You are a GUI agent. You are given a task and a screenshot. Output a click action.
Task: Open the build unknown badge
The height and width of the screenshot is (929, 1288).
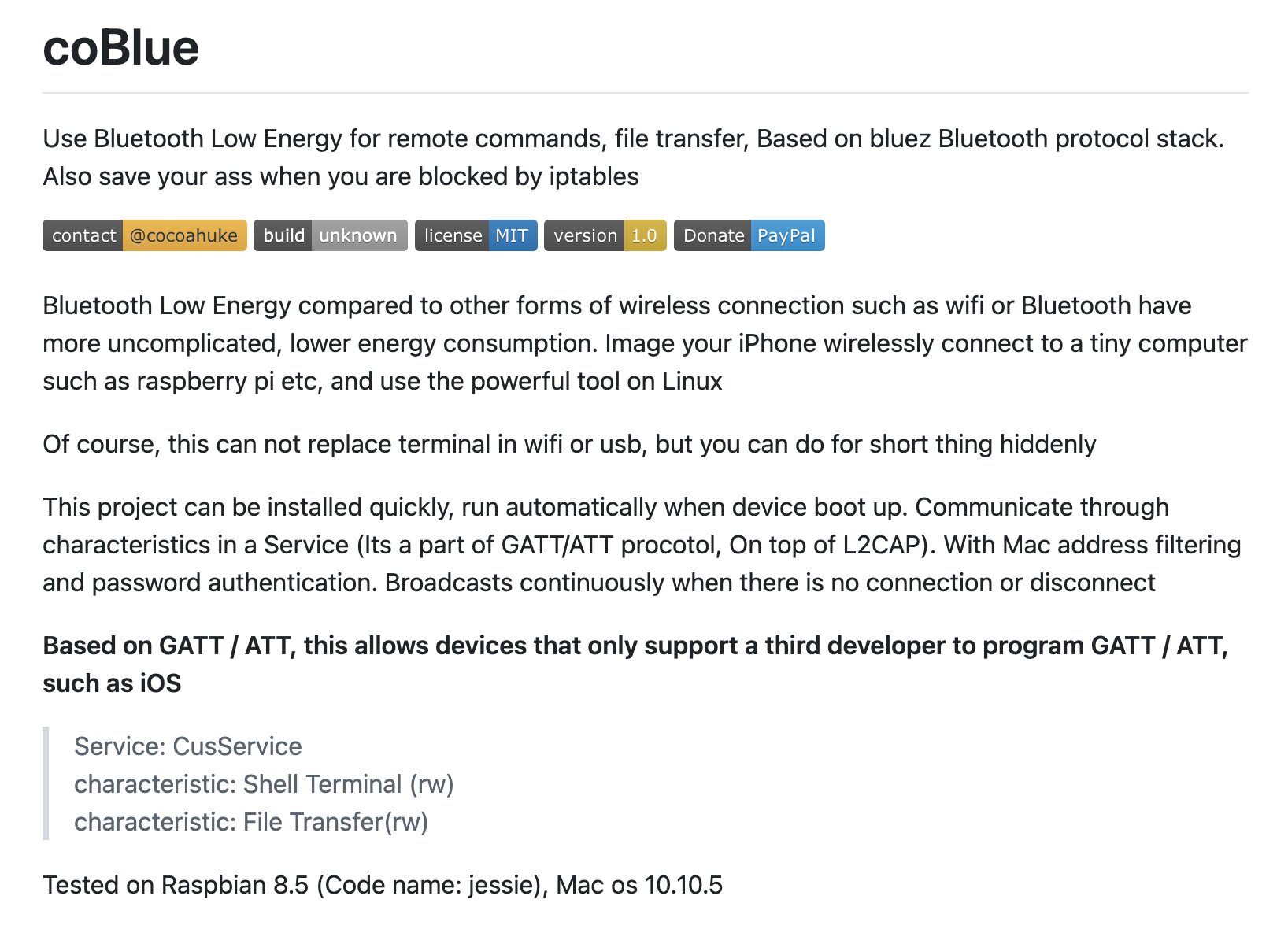(x=331, y=235)
